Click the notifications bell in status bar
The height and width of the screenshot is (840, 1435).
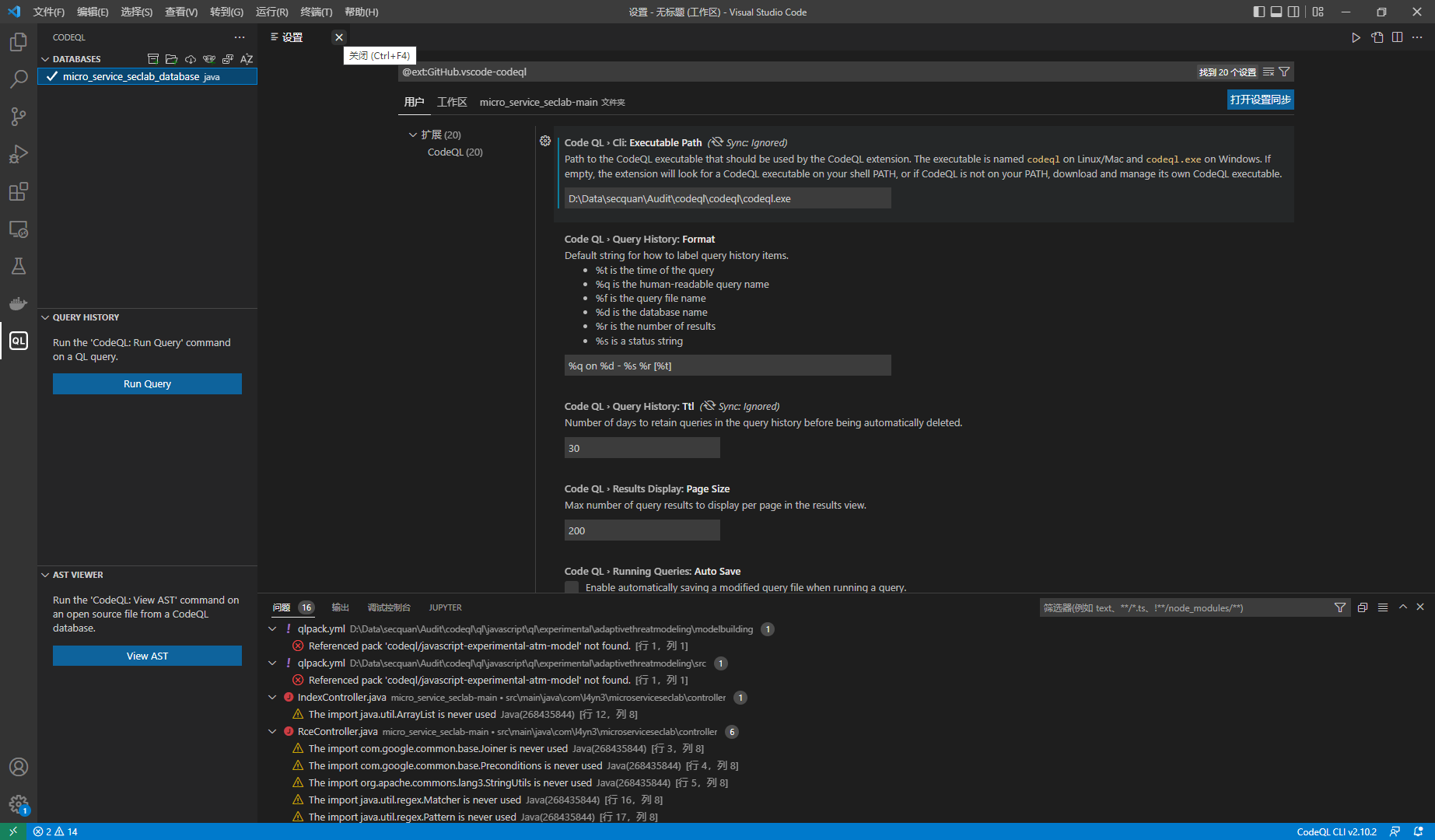tap(1418, 831)
